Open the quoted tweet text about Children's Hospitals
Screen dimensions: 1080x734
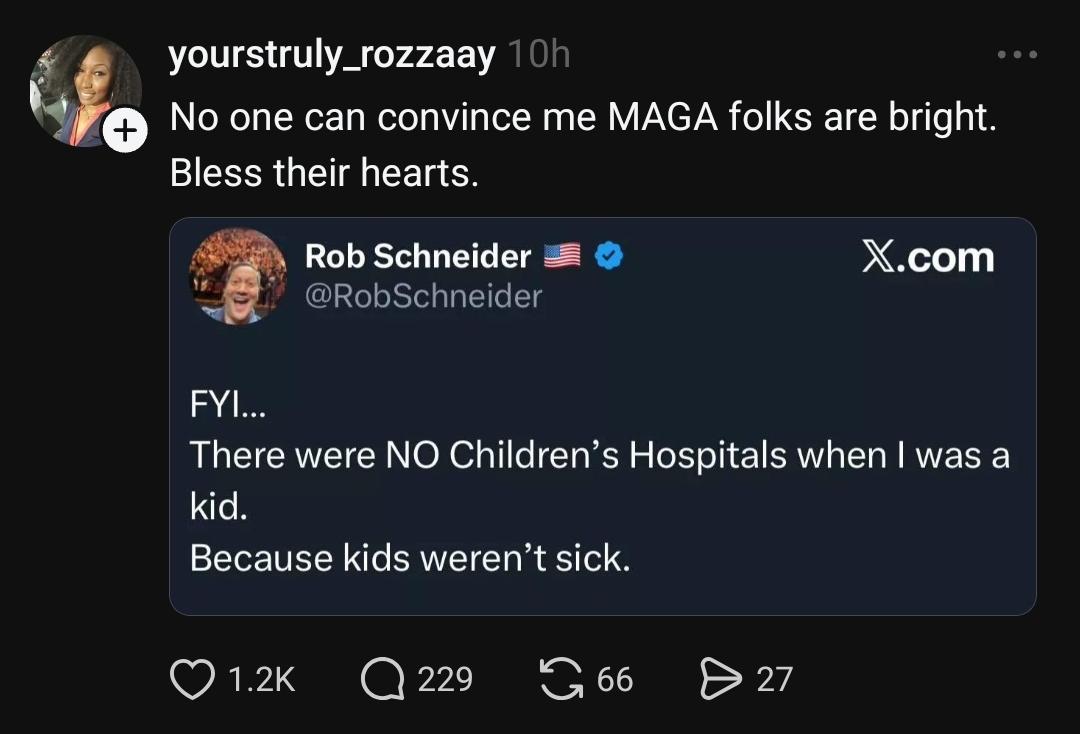[599, 482]
